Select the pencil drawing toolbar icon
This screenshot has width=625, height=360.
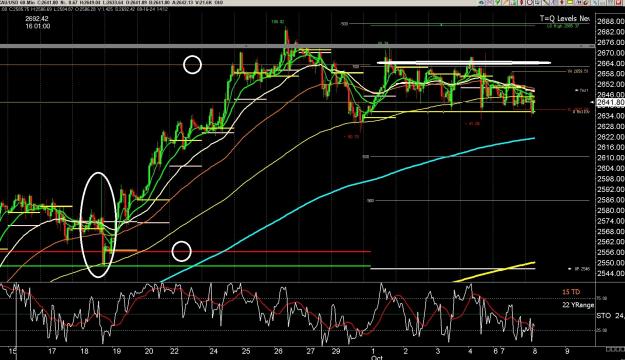(545, 2)
